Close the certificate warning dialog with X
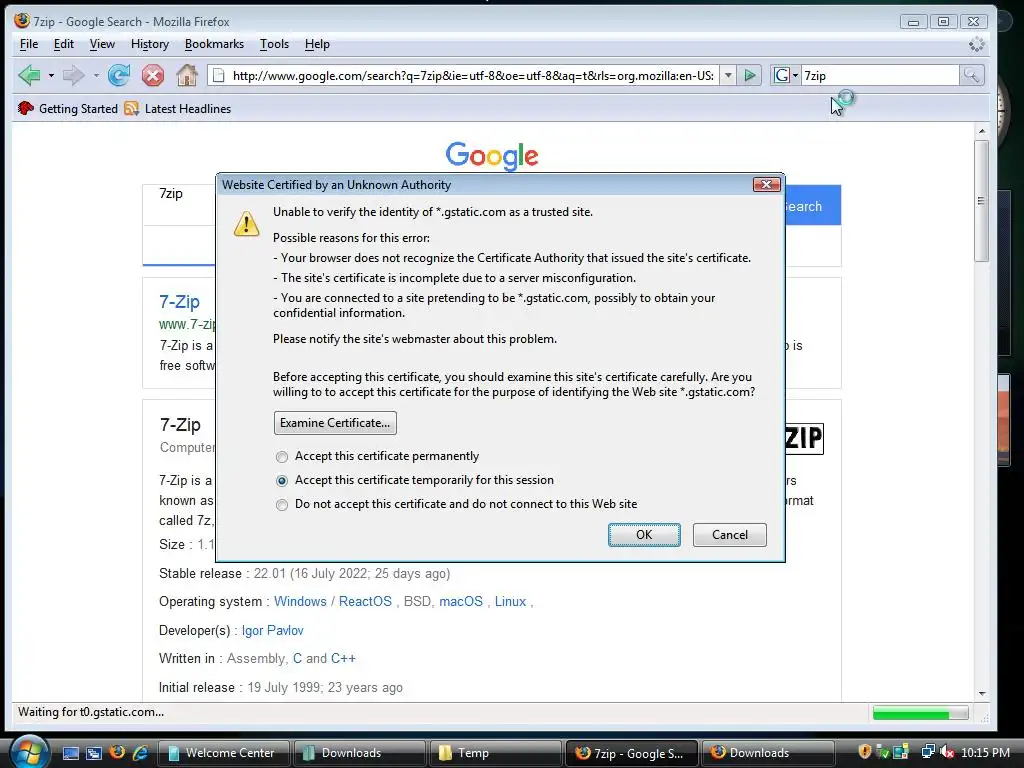Screen dimensions: 1024x768 pyautogui.click(x=767, y=185)
